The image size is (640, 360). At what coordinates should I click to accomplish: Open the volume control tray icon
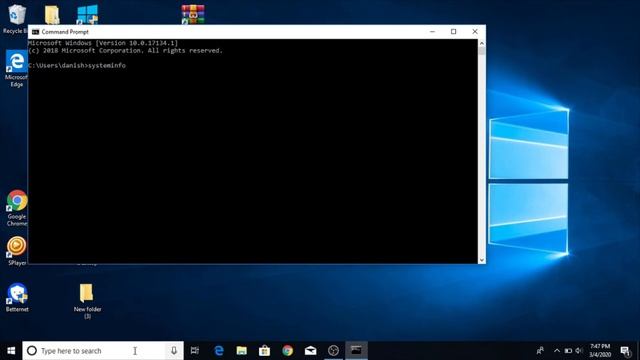pos(579,351)
